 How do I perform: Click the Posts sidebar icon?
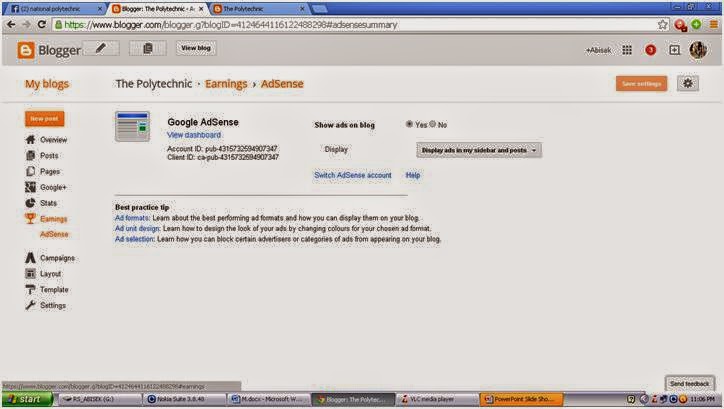(x=30, y=156)
